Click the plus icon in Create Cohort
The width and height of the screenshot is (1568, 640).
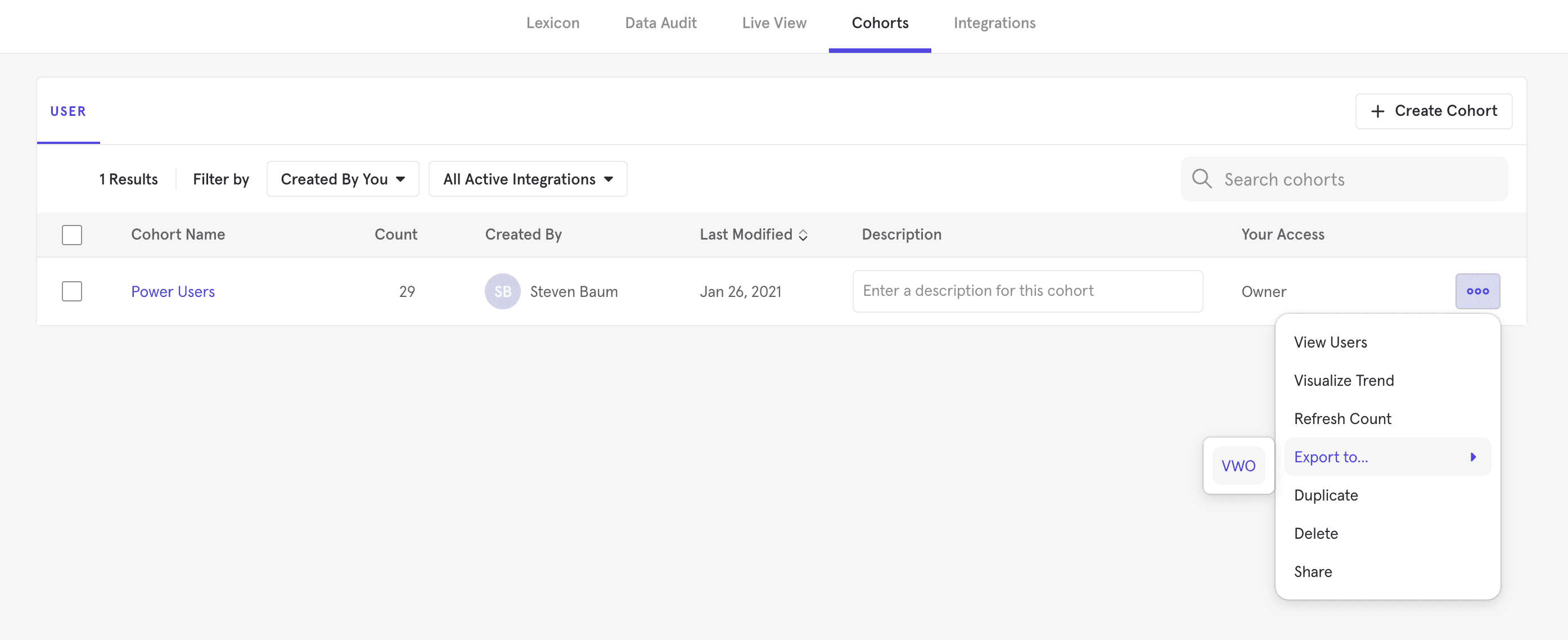[x=1377, y=111]
